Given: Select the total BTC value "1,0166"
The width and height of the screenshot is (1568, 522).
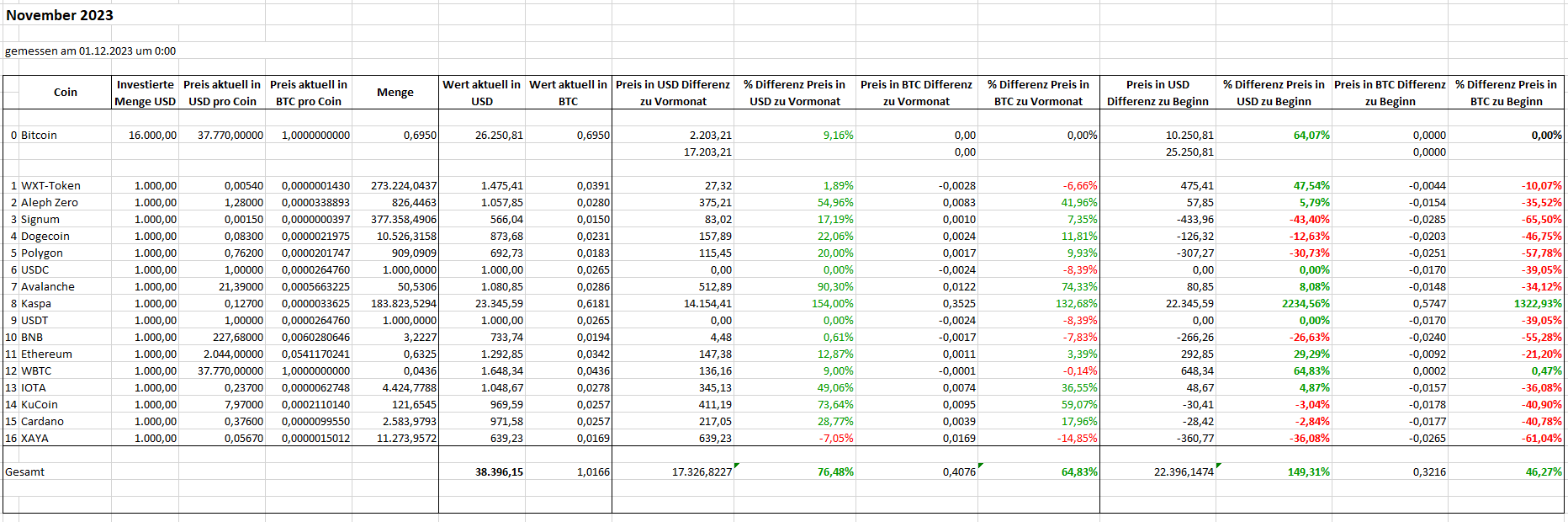Looking at the screenshot, I should point(593,471).
